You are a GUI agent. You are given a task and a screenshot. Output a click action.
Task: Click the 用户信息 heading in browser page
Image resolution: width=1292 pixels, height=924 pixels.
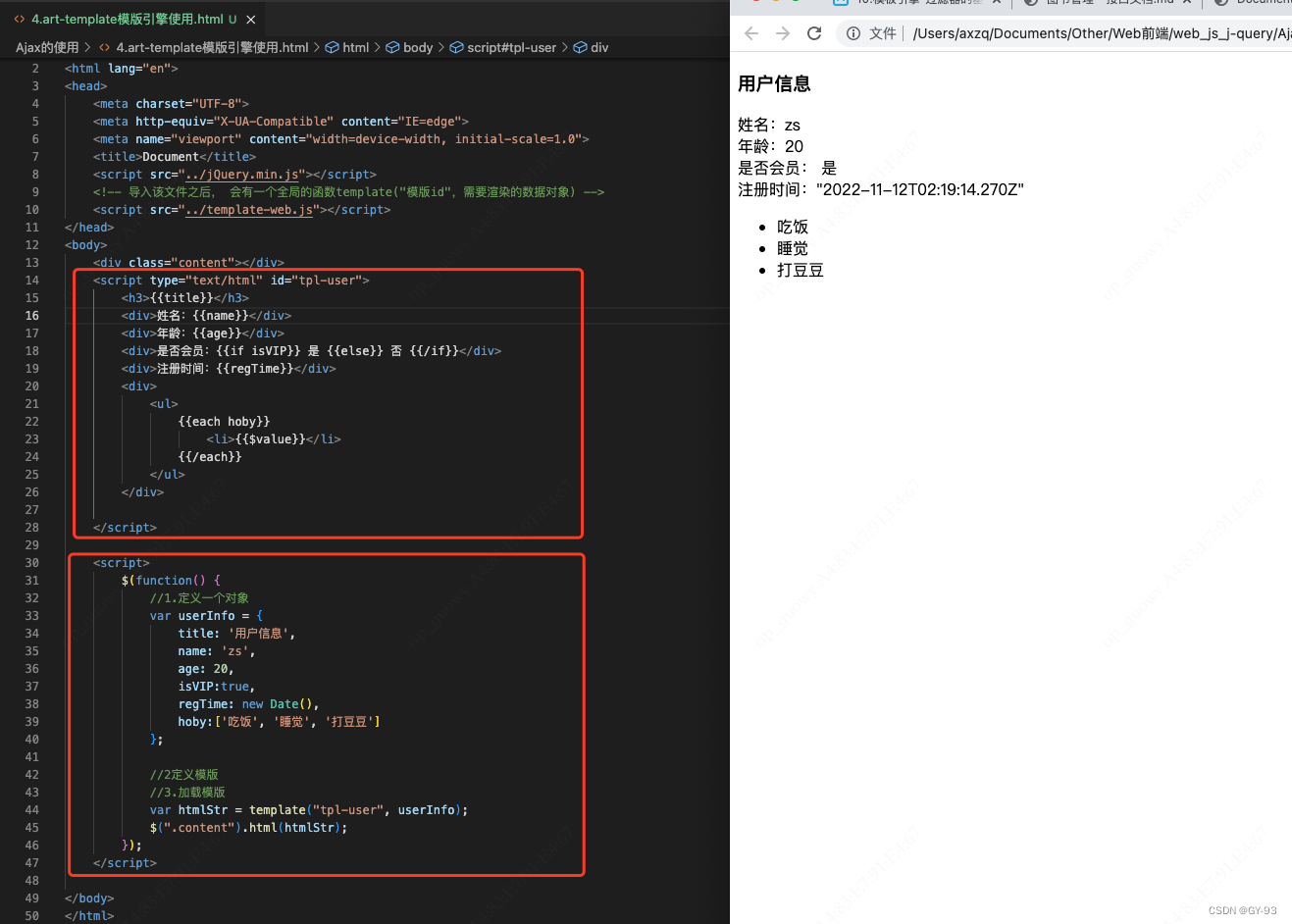pyautogui.click(x=774, y=84)
